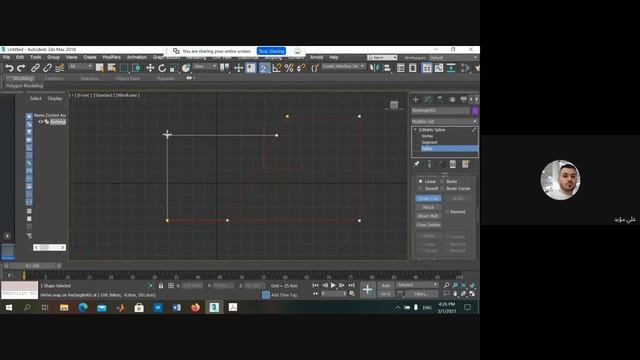Click the purple object color swatch

point(475,111)
